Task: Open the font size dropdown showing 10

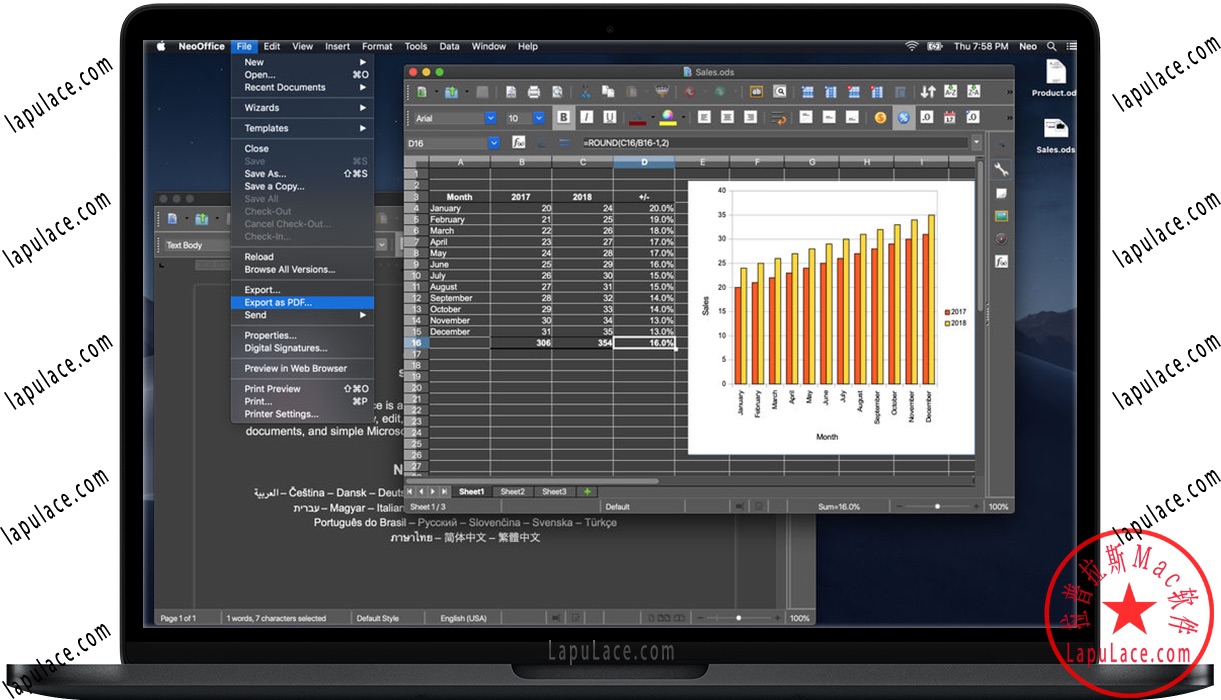Action: click(x=538, y=117)
